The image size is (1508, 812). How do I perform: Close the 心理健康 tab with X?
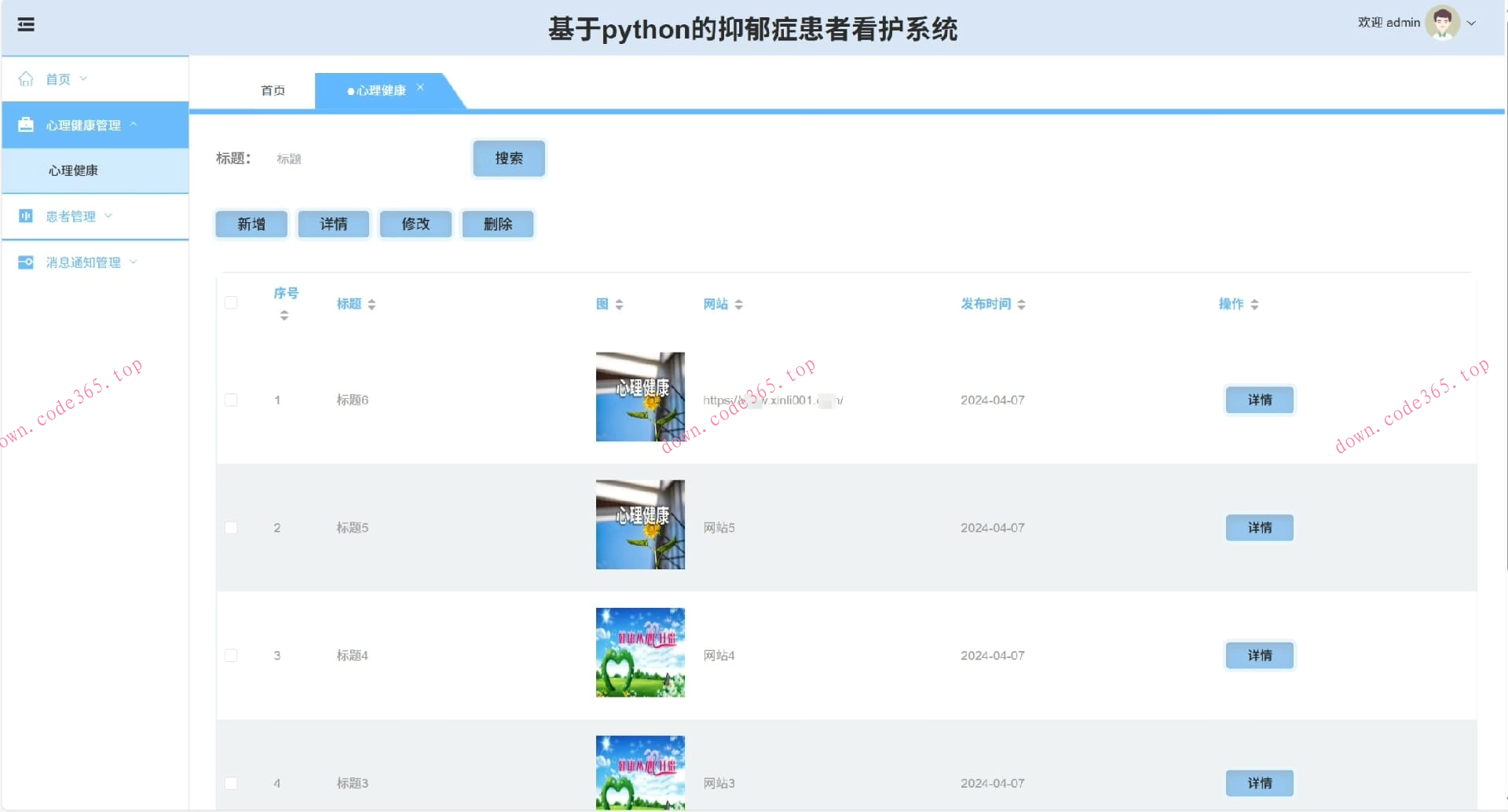click(420, 87)
